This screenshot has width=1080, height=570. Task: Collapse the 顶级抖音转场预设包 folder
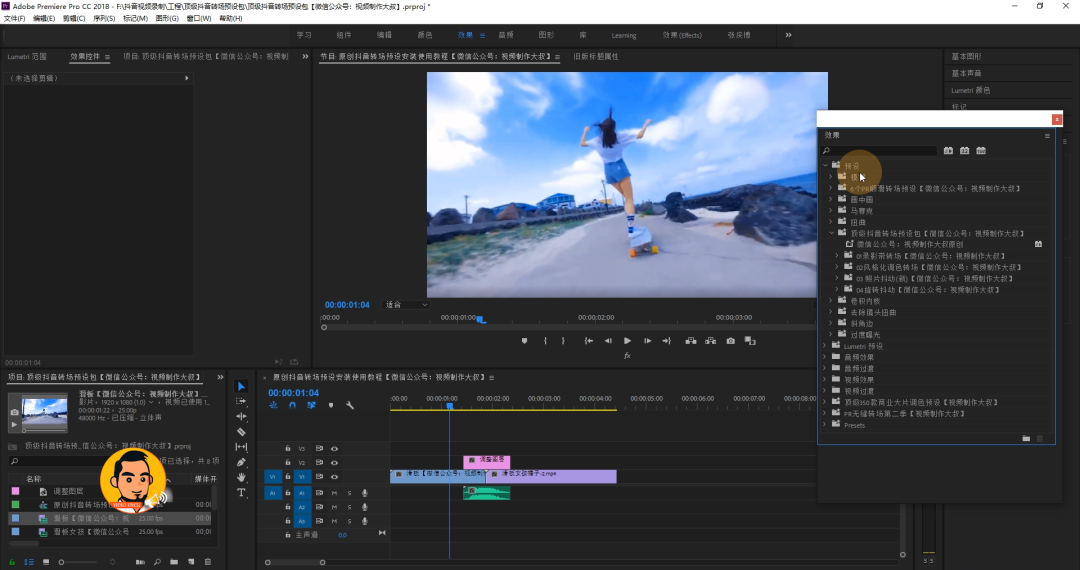coord(831,233)
